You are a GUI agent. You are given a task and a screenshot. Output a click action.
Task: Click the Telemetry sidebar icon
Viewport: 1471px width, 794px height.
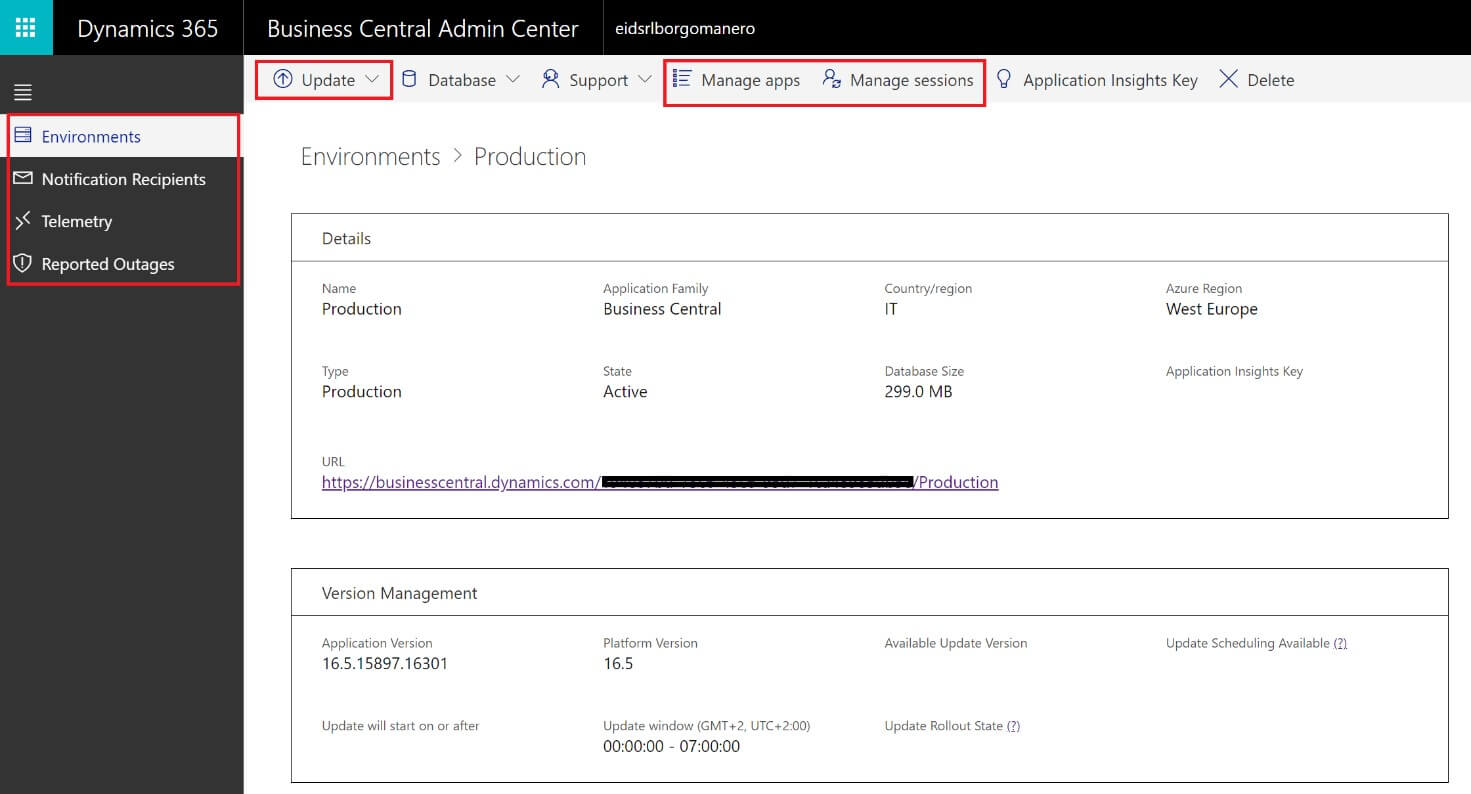pos(23,221)
